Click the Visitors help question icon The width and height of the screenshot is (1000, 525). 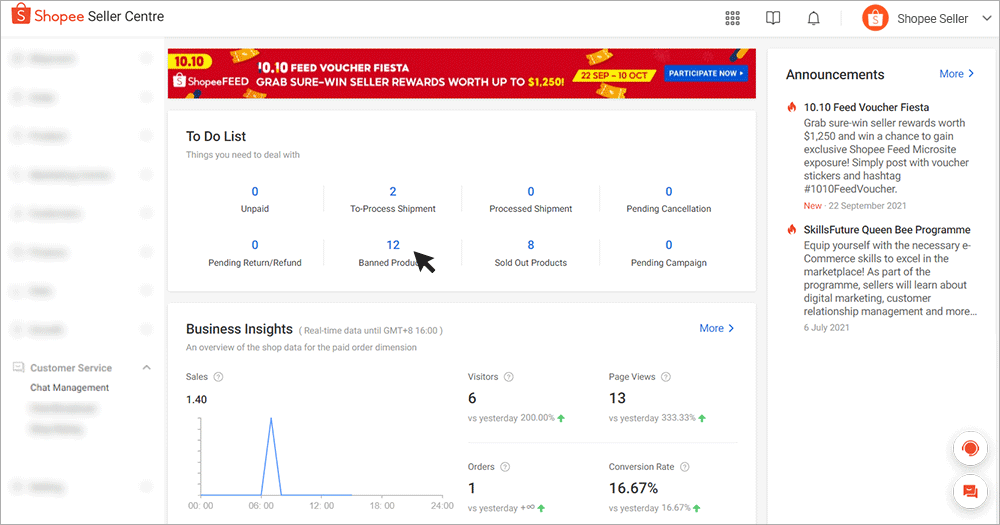508,377
